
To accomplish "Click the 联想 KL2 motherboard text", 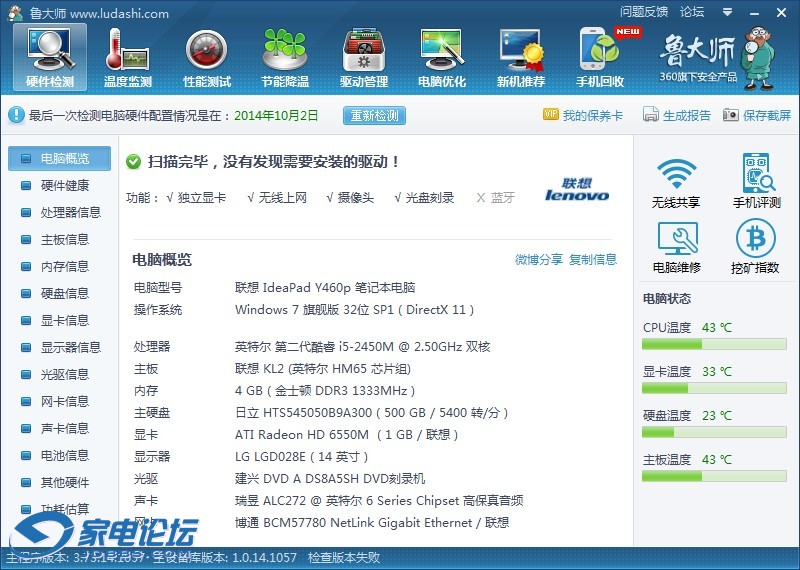I will click(x=323, y=369).
